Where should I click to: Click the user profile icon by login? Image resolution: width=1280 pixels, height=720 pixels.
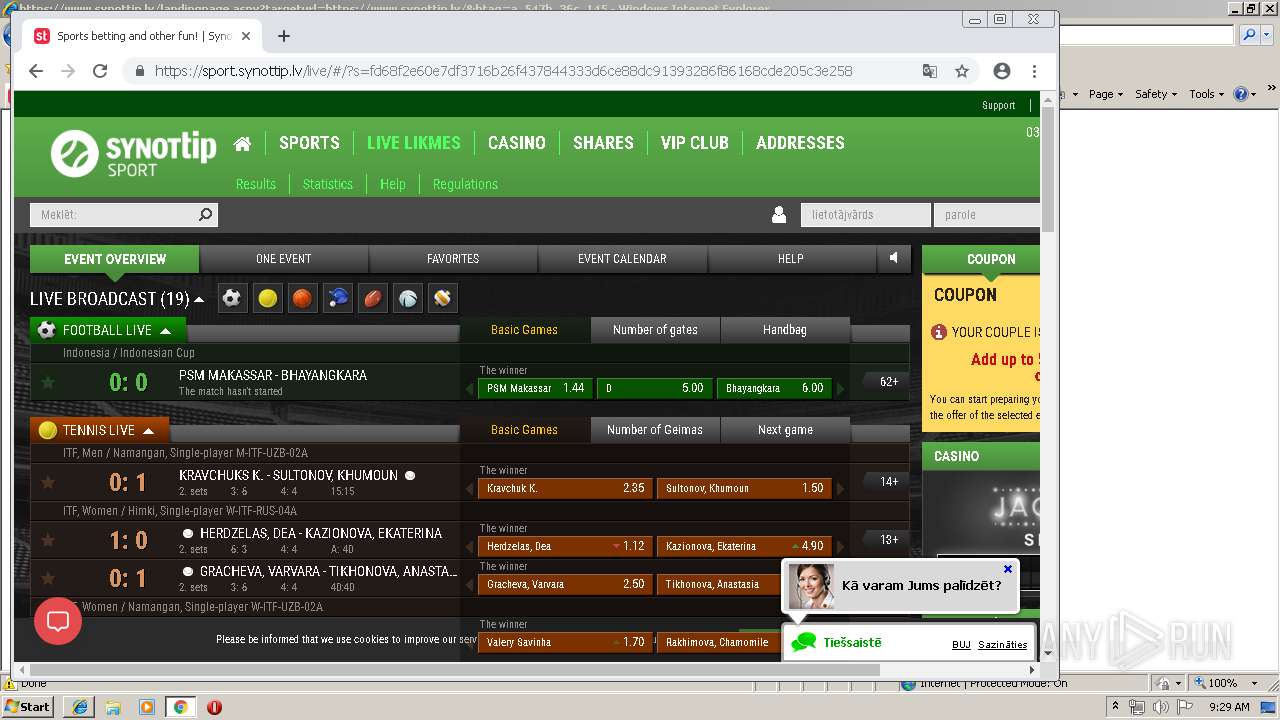[x=779, y=214]
